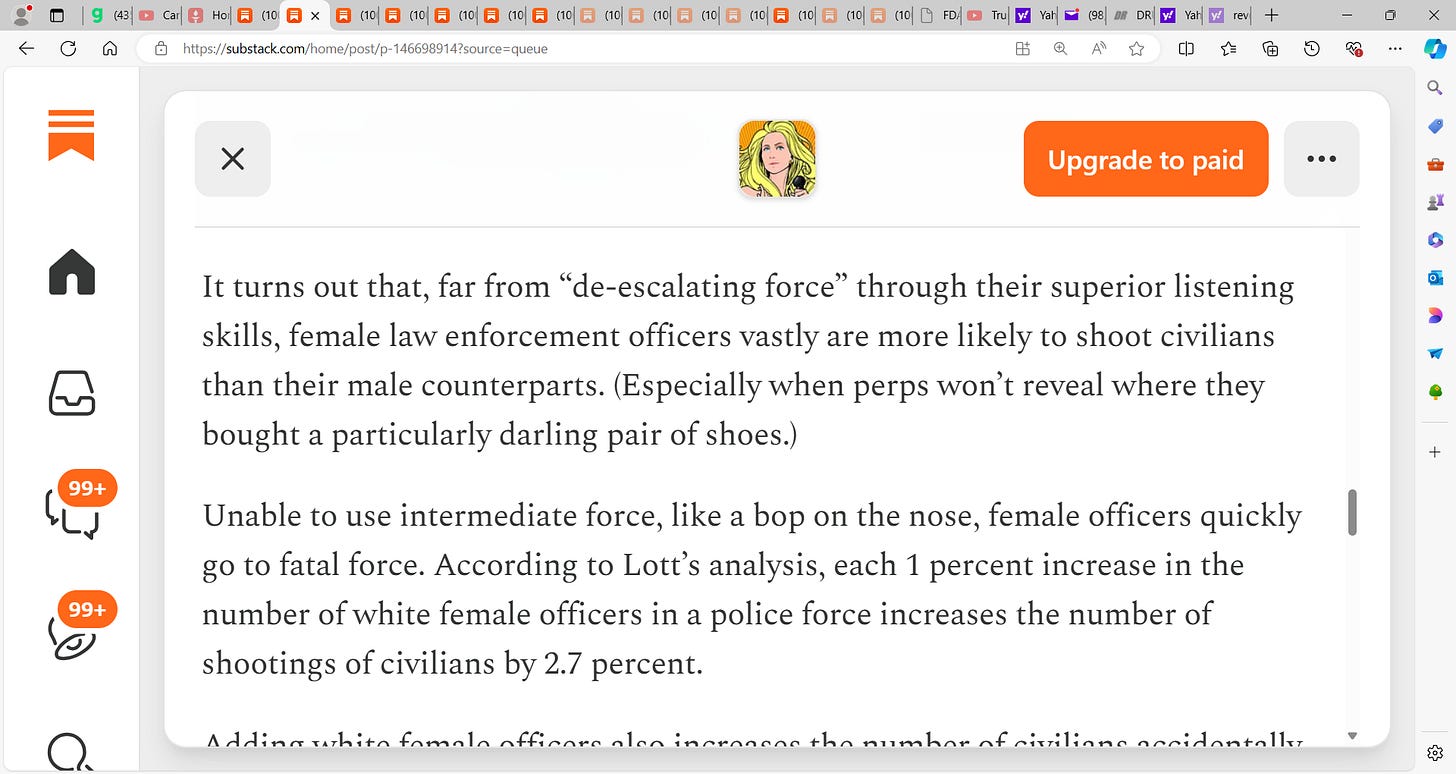The height and width of the screenshot is (774, 1456).
Task: Close the active Substack tab
Action: click(x=316, y=16)
